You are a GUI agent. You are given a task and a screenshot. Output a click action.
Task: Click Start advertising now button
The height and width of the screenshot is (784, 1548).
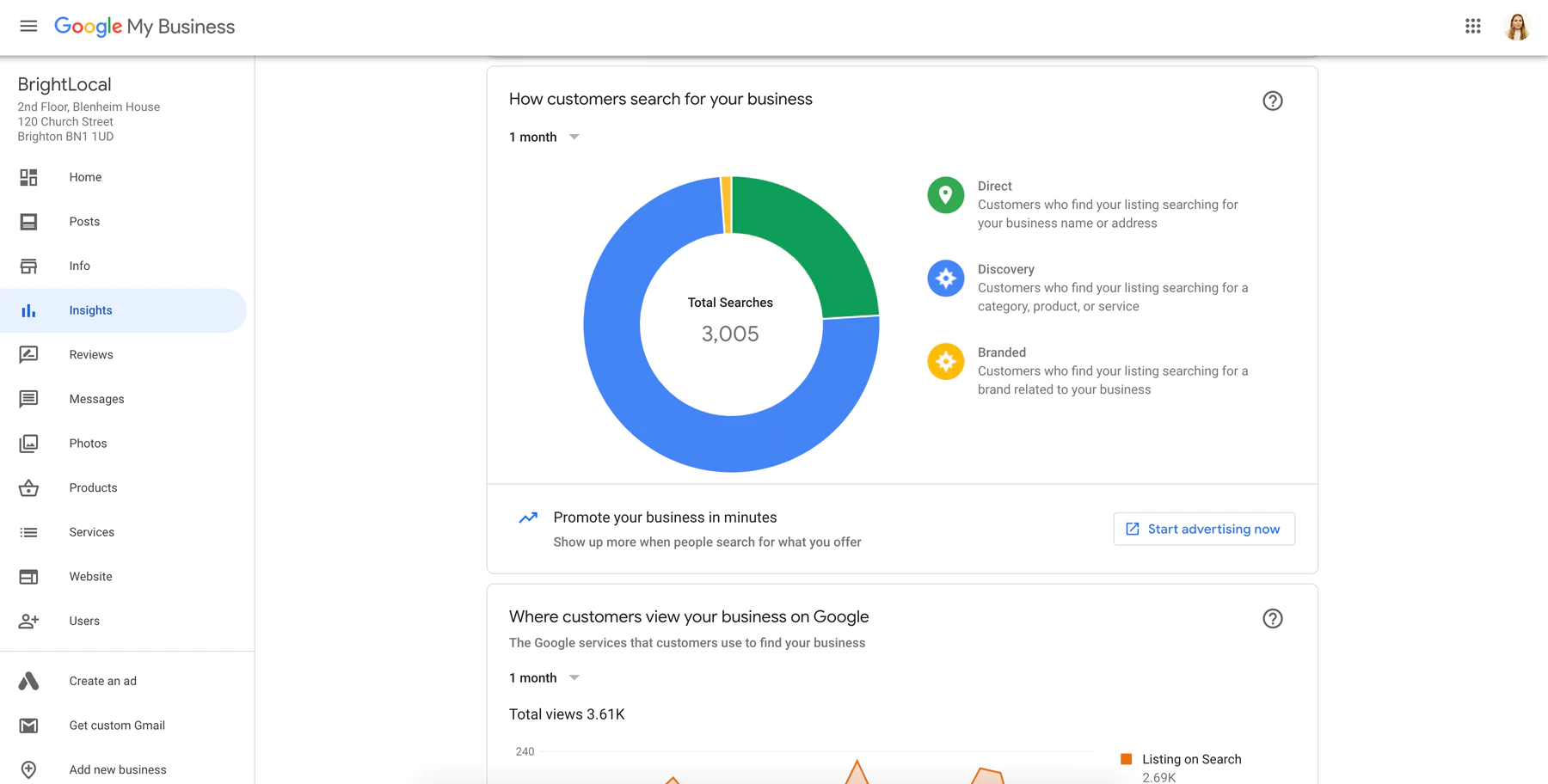click(x=1204, y=529)
